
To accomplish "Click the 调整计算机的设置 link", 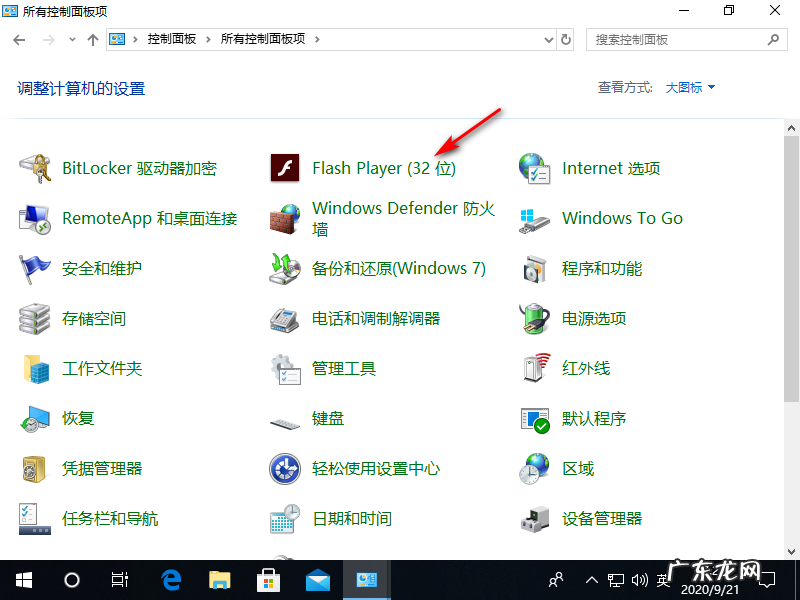I will (x=83, y=88).
